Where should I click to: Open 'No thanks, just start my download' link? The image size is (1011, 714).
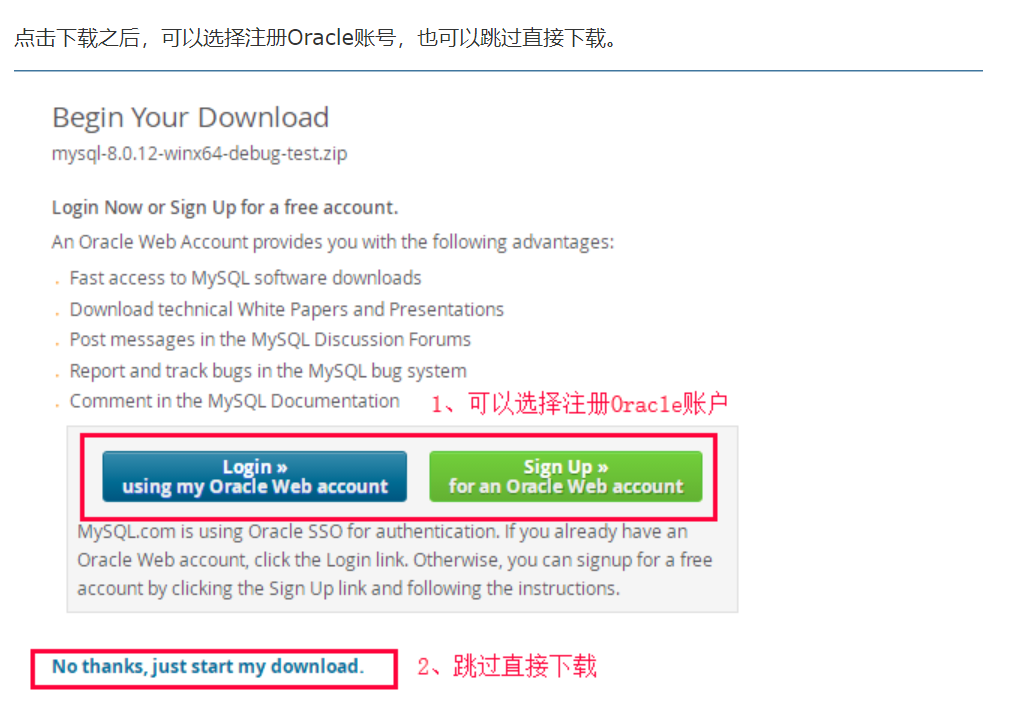pyautogui.click(x=208, y=666)
